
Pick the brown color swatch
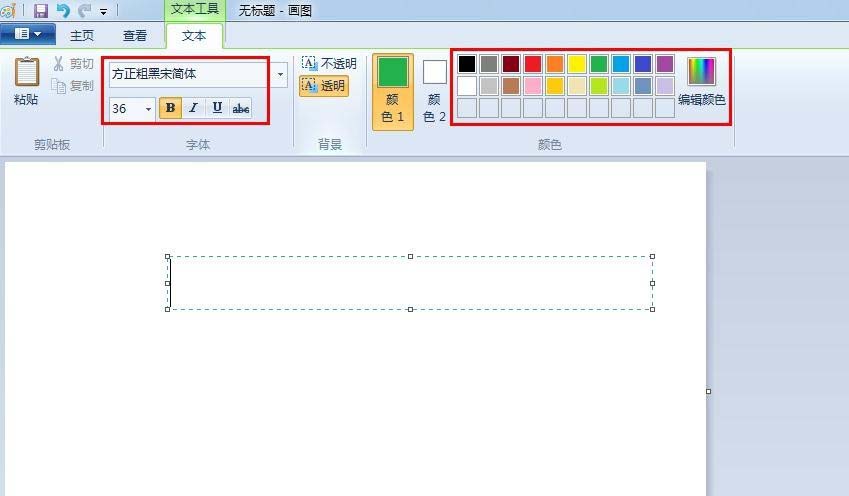pos(511,86)
